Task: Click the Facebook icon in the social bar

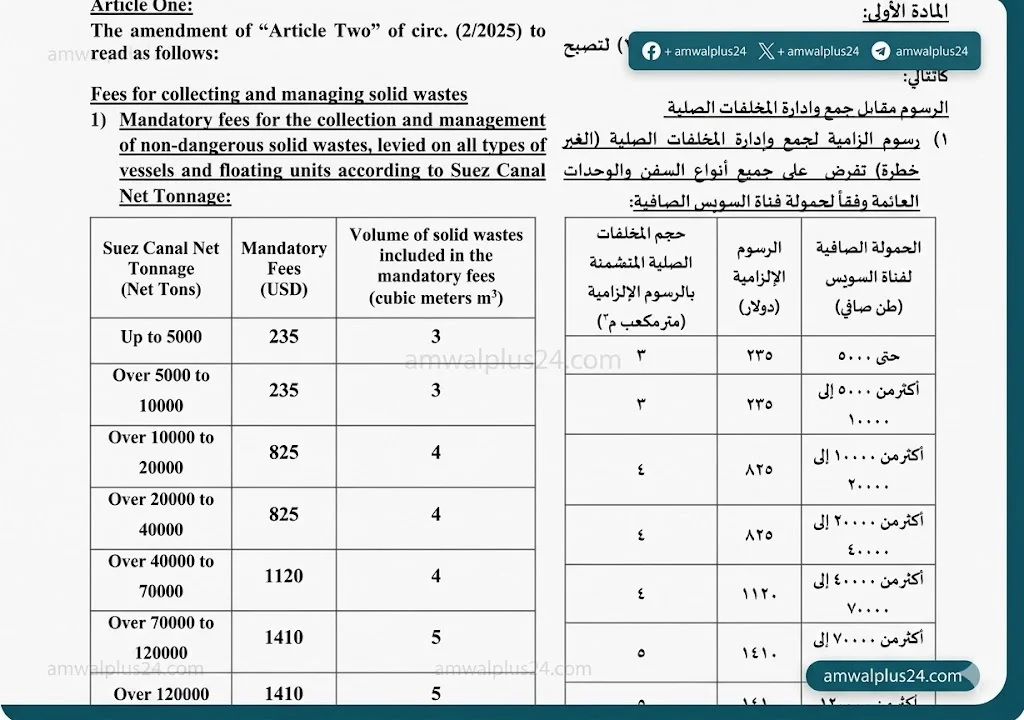Action: click(x=651, y=51)
